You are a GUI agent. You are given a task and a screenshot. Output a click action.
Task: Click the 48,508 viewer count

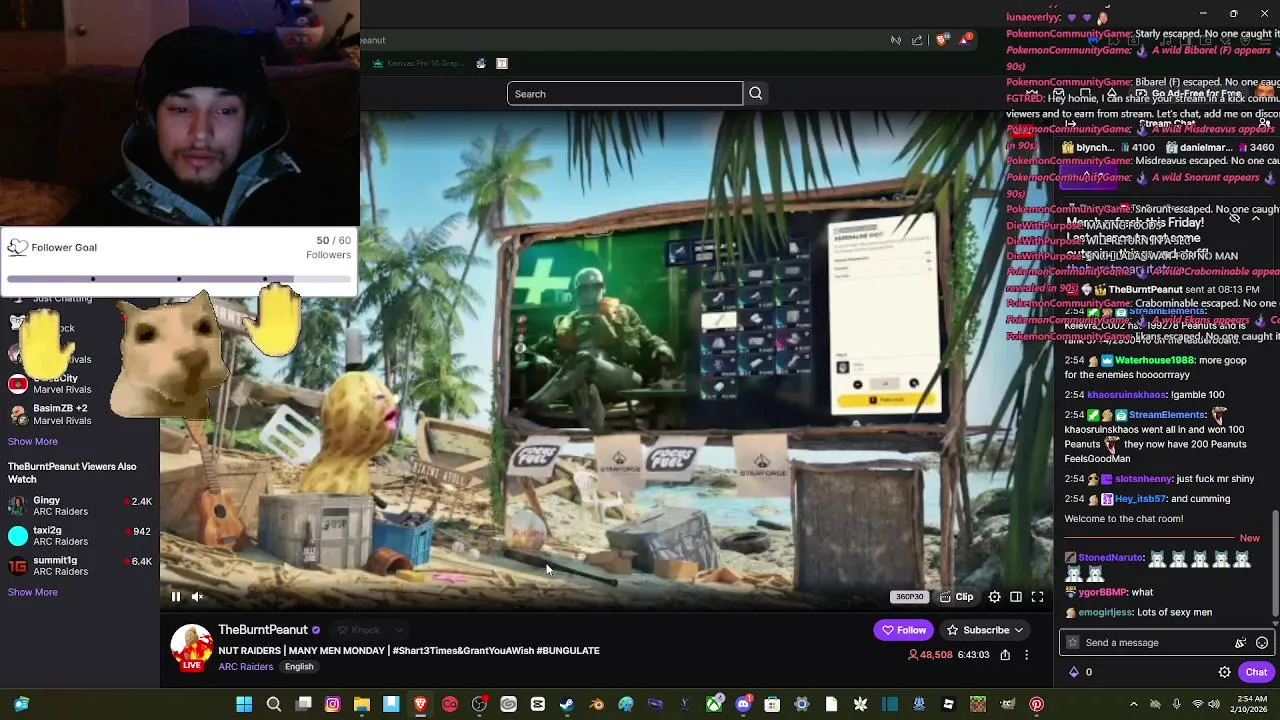pos(930,655)
